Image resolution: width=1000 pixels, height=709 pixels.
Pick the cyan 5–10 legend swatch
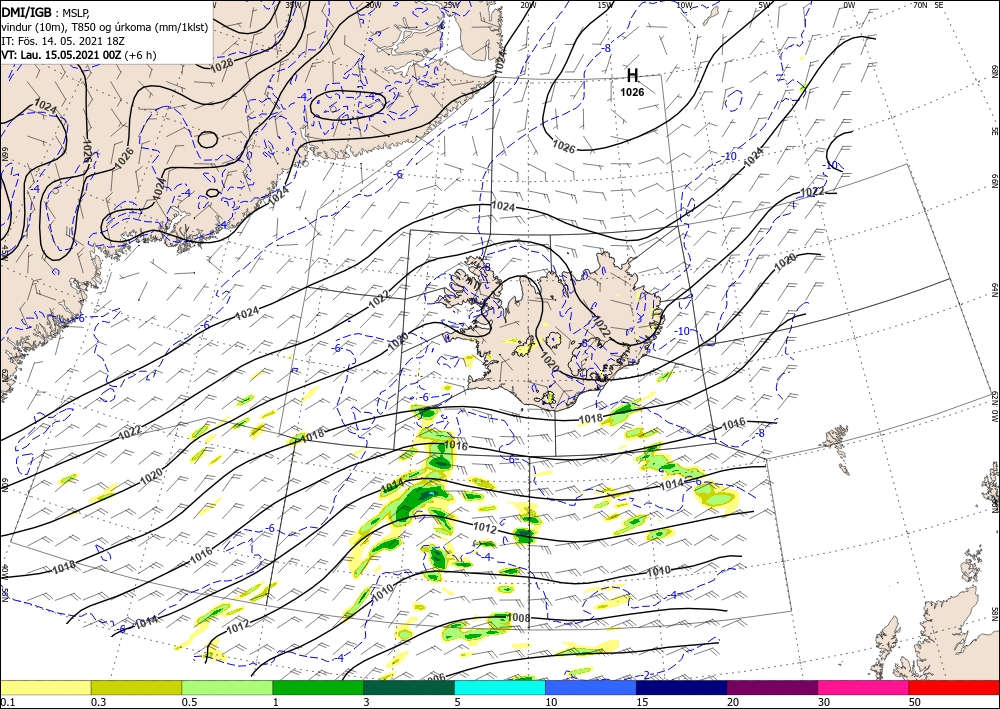pyautogui.click(x=500, y=687)
